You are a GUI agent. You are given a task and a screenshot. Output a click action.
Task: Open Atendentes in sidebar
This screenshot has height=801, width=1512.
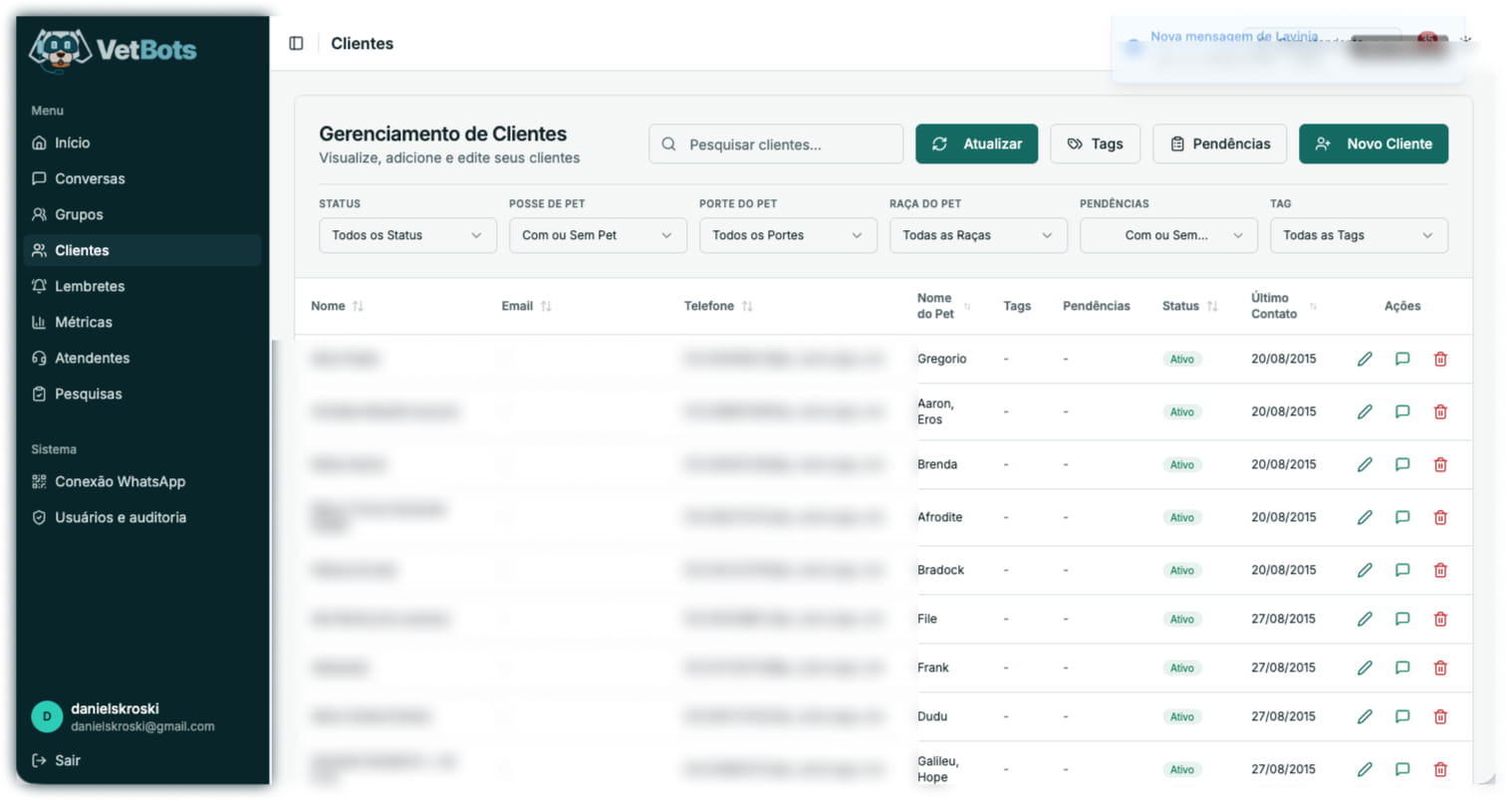coord(141,358)
